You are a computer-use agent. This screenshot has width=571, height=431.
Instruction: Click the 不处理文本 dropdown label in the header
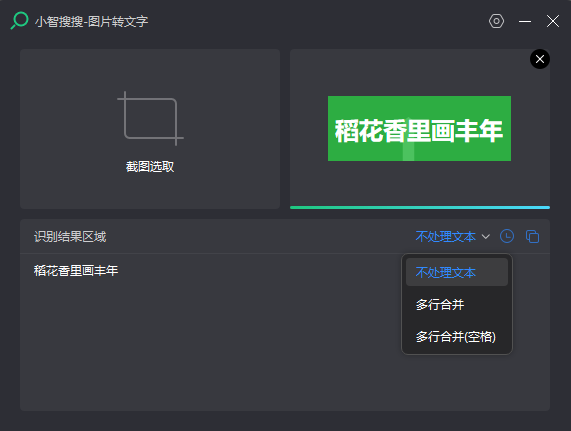(446, 237)
